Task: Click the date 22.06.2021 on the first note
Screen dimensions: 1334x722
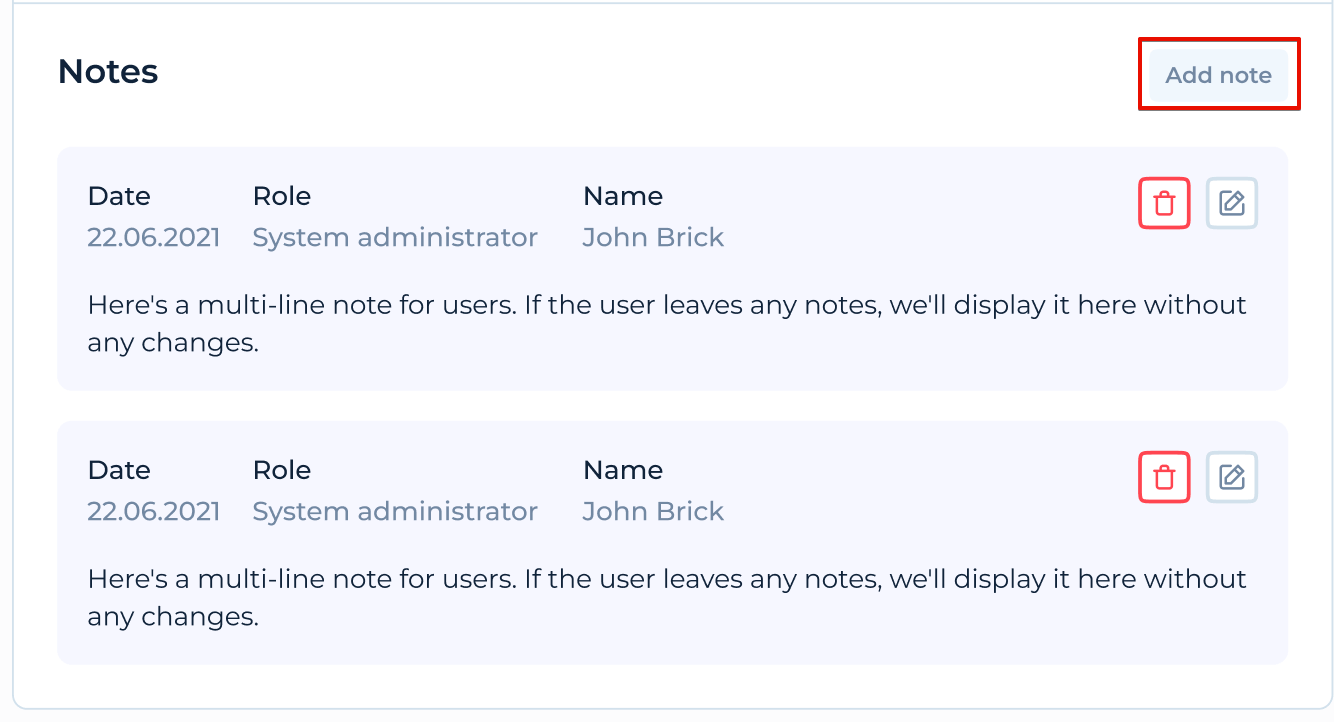Action: coord(154,237)
